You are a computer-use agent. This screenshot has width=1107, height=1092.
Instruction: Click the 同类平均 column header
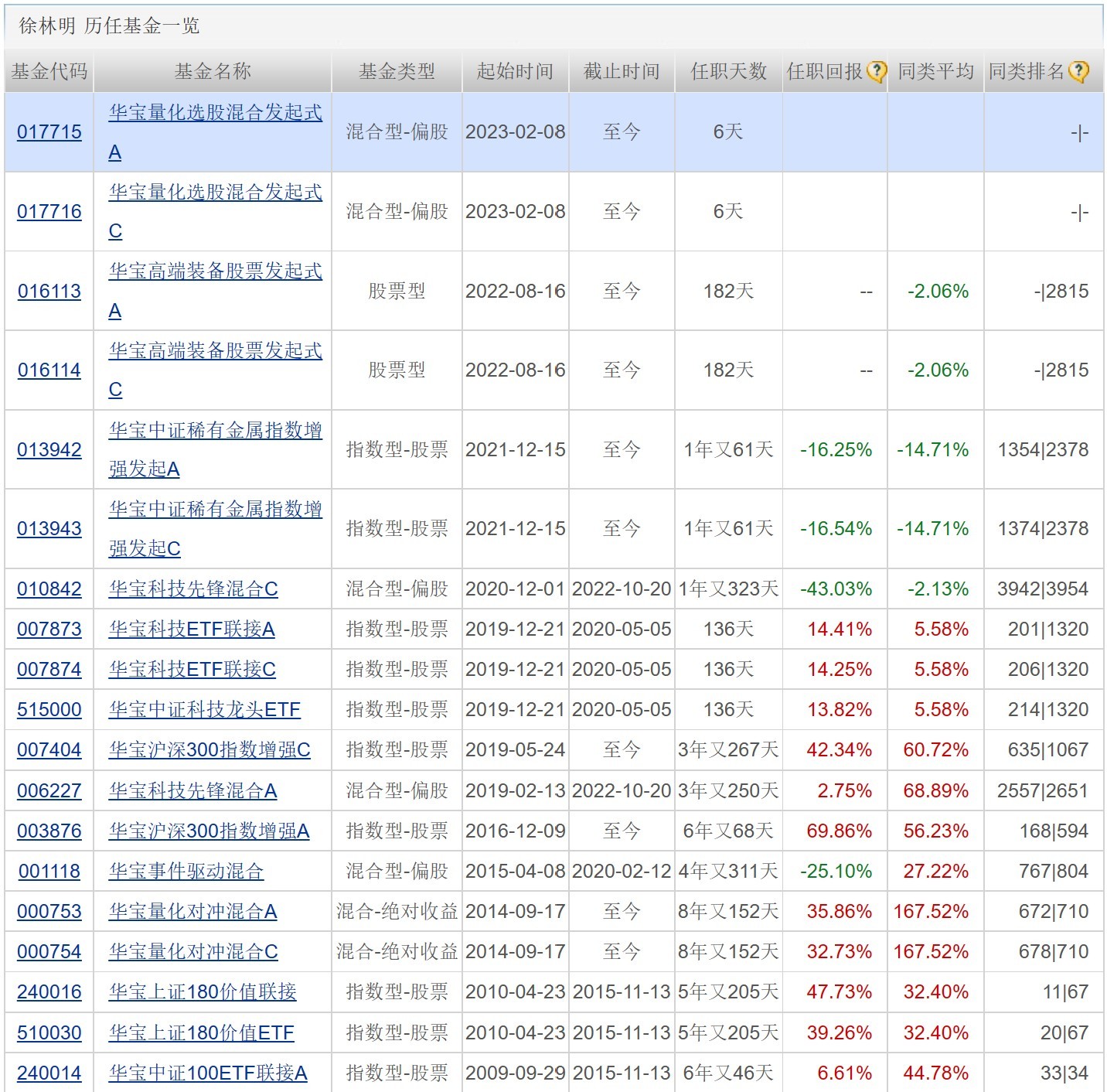click(935, 72)
